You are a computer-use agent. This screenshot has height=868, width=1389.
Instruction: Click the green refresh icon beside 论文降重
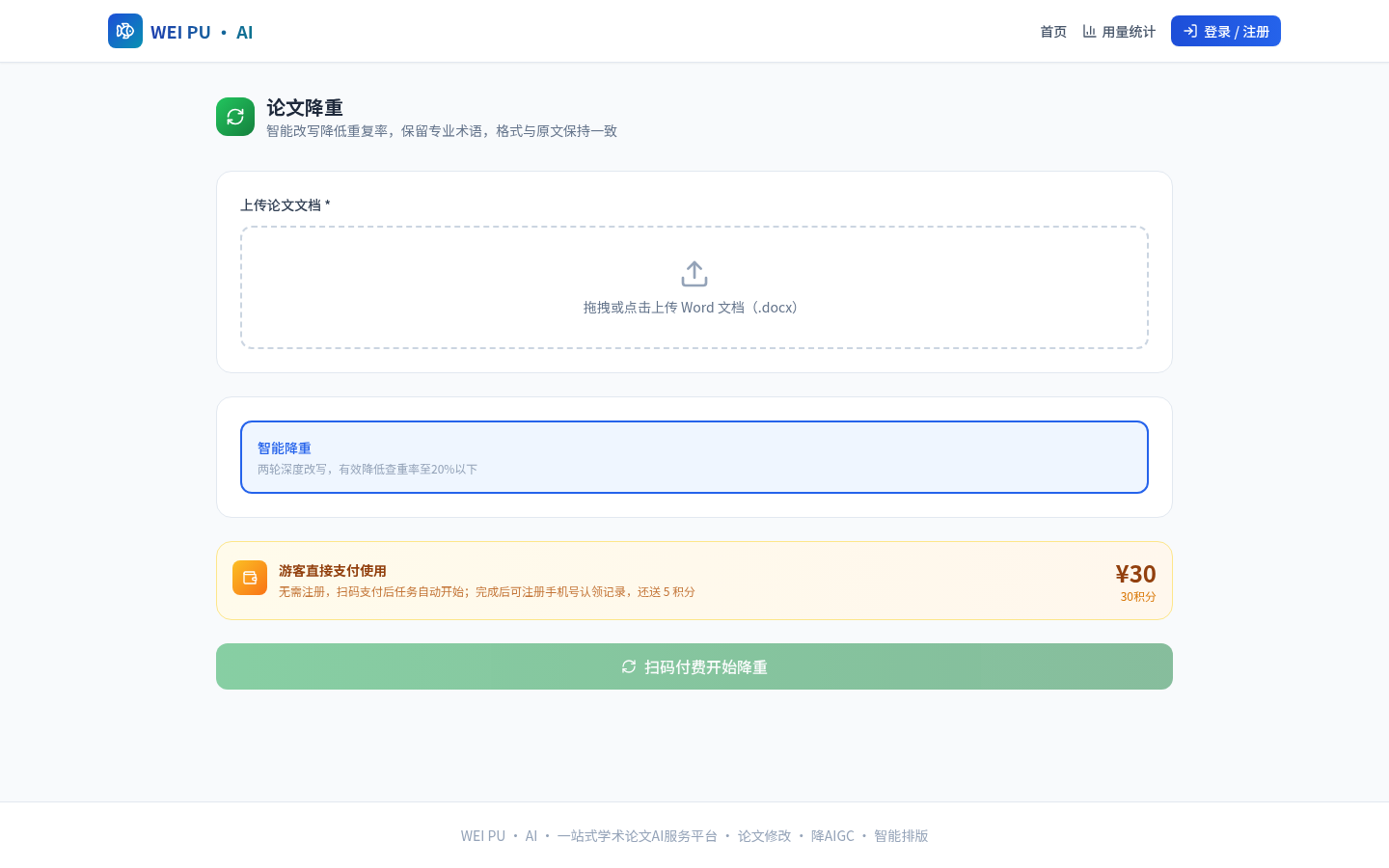(x=235, y=117)
